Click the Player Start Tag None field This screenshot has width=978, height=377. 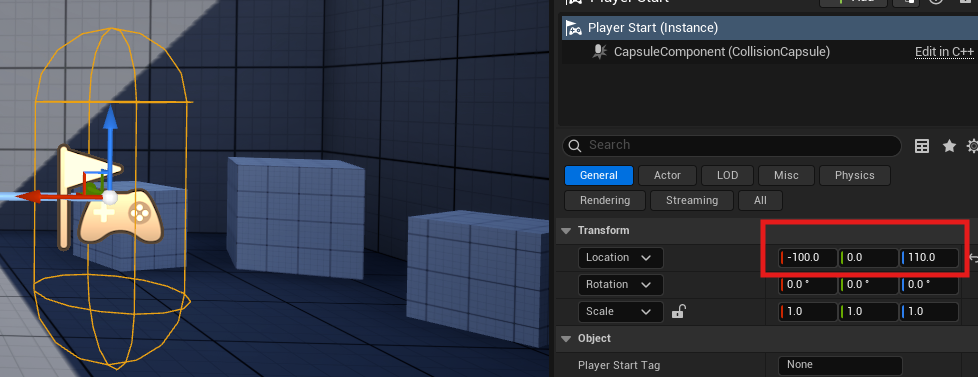pyautogui.click(x=840, y=365)
